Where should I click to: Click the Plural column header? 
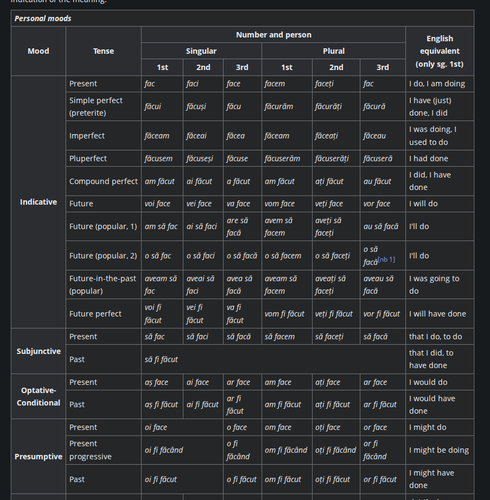tap(333, 51)
